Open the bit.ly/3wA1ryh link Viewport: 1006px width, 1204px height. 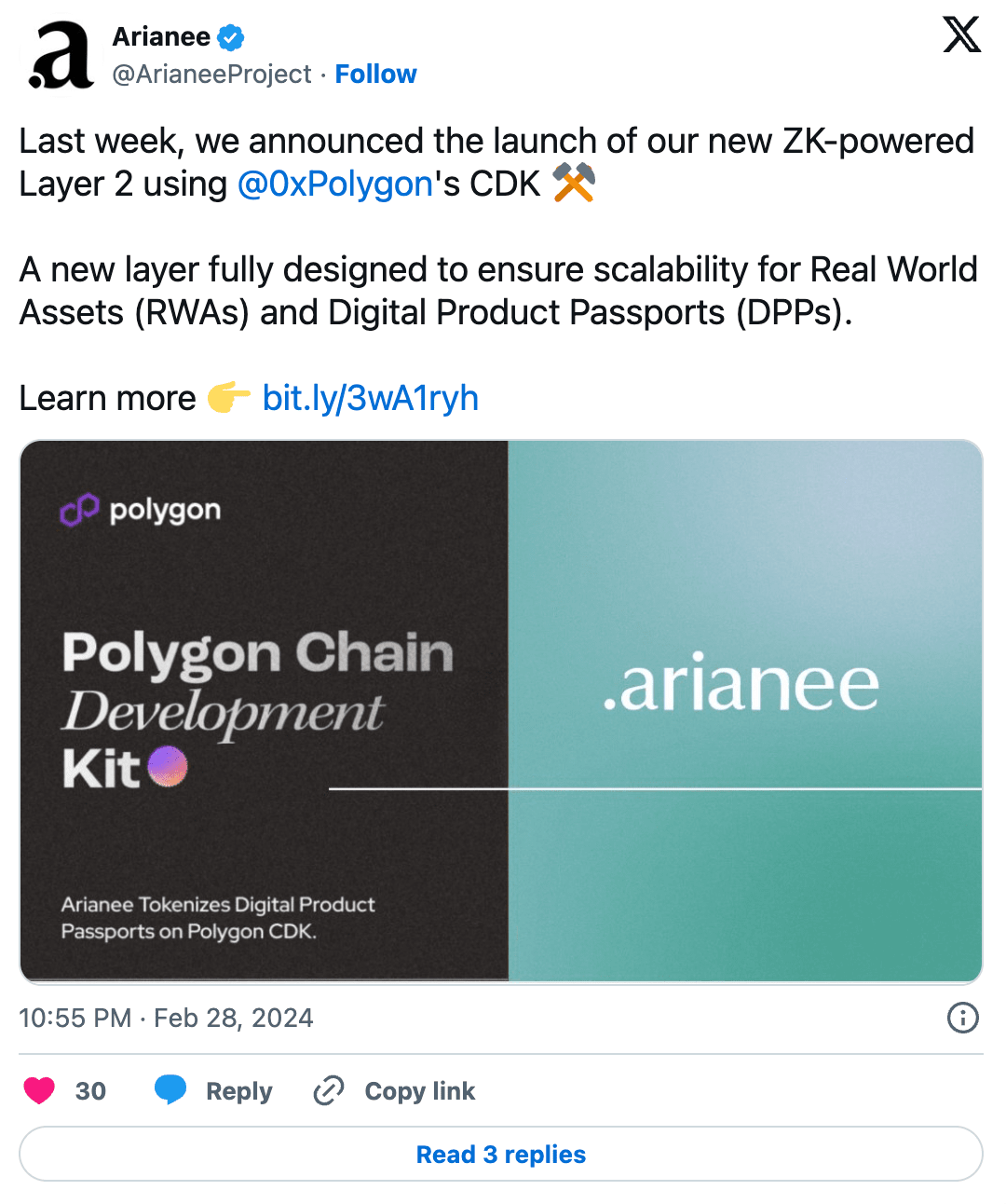click(370, 399)
